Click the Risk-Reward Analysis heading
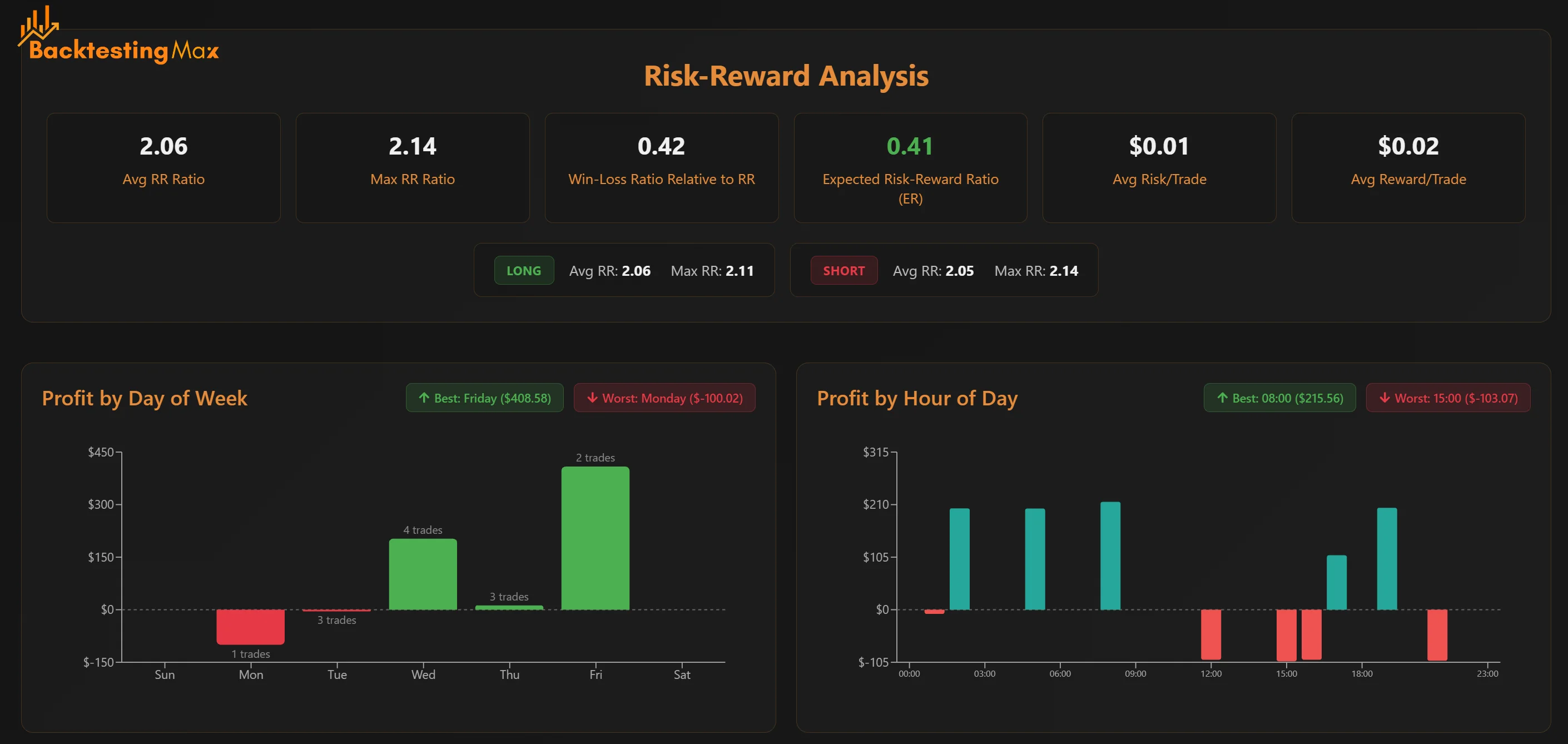The height and width of the screenshot is (744, 1568). pos(786,76)
